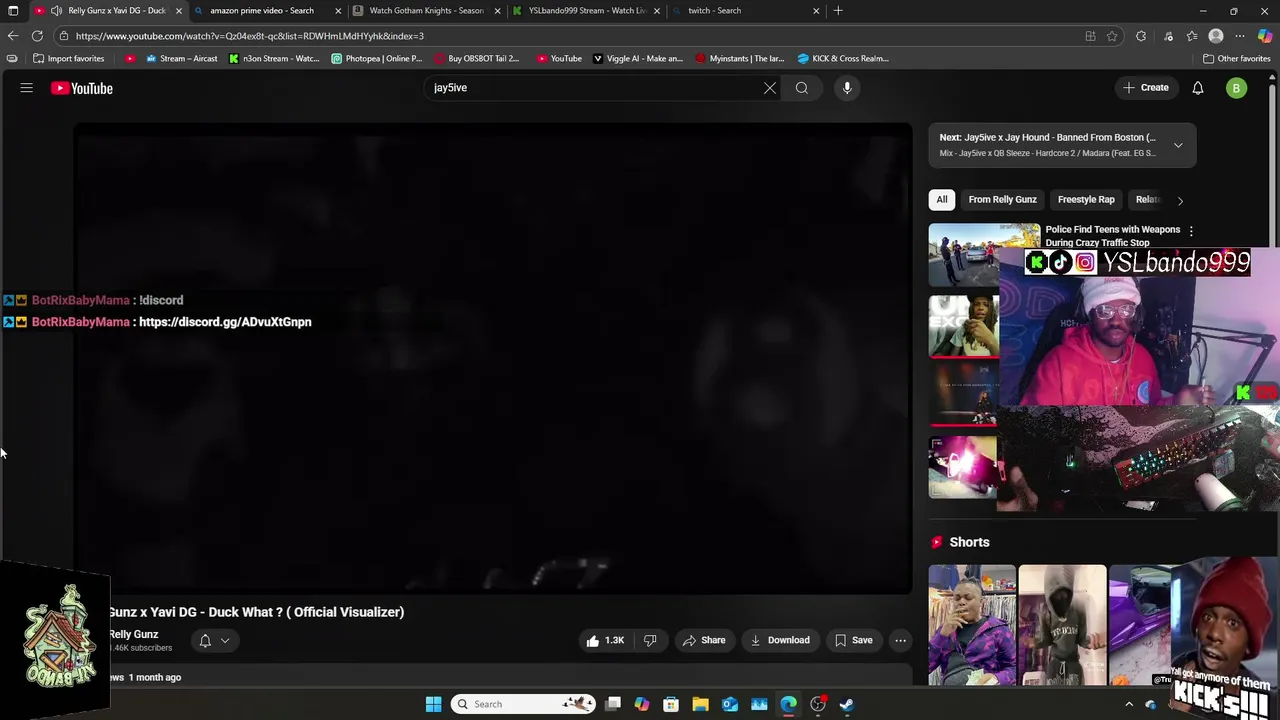This screenshot has height=720, width=1280.
Task: Open Steam from the taskbar
Action: (847, 704)
